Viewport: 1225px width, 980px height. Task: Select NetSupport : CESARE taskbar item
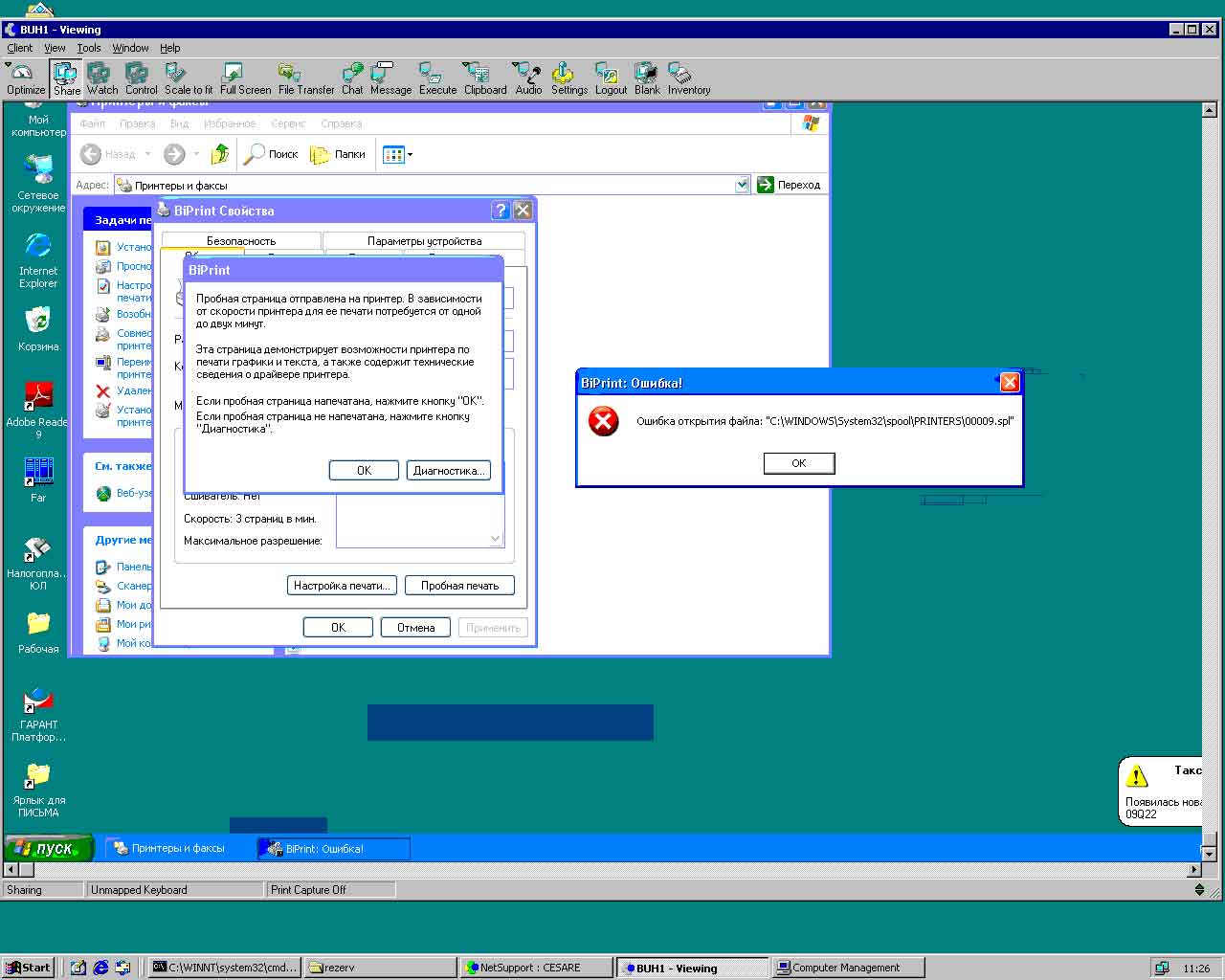tap(536, 968)
